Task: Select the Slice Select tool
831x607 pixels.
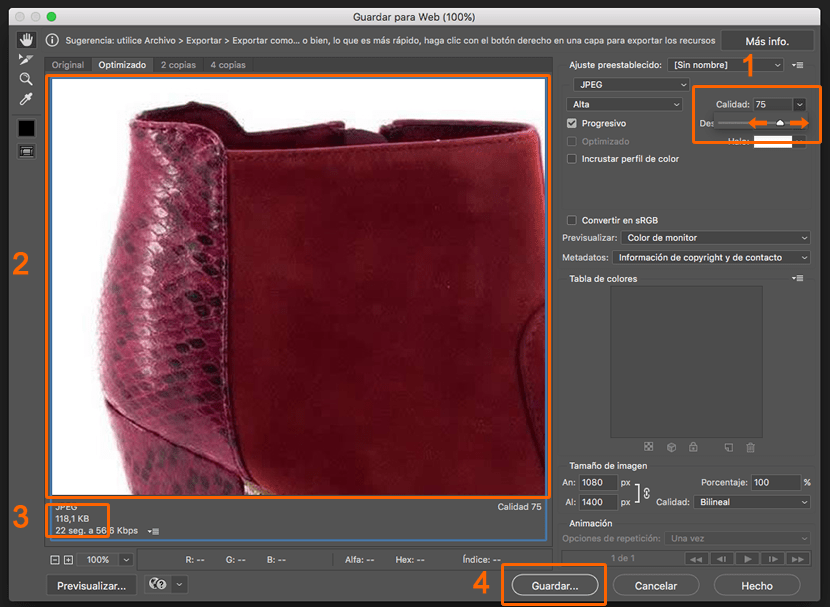Action: (26, 60)
